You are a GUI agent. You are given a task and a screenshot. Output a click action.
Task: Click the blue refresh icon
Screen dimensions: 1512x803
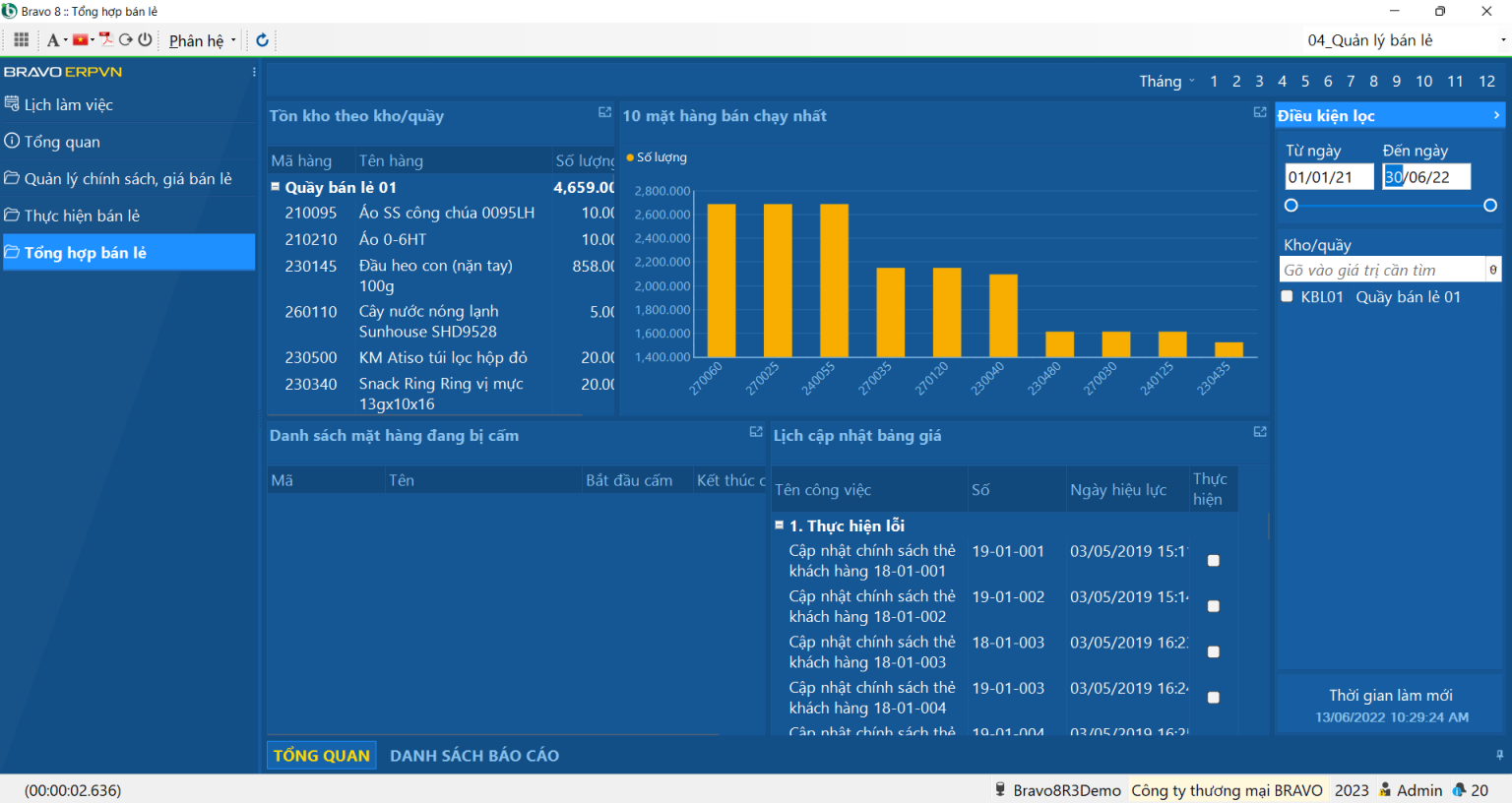262,40
